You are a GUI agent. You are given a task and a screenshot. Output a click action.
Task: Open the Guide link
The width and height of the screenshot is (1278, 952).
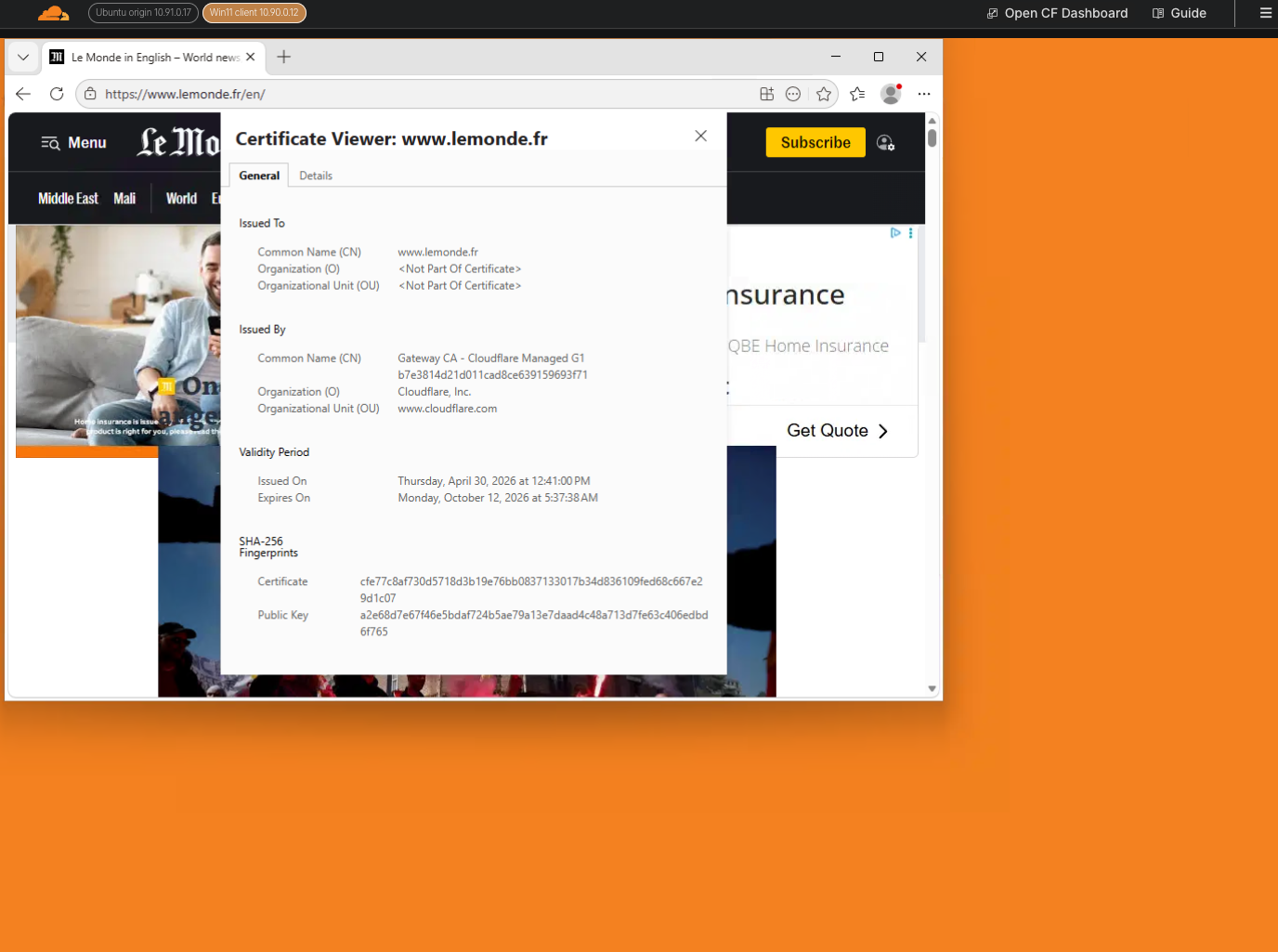click(x=1179, y=13)
